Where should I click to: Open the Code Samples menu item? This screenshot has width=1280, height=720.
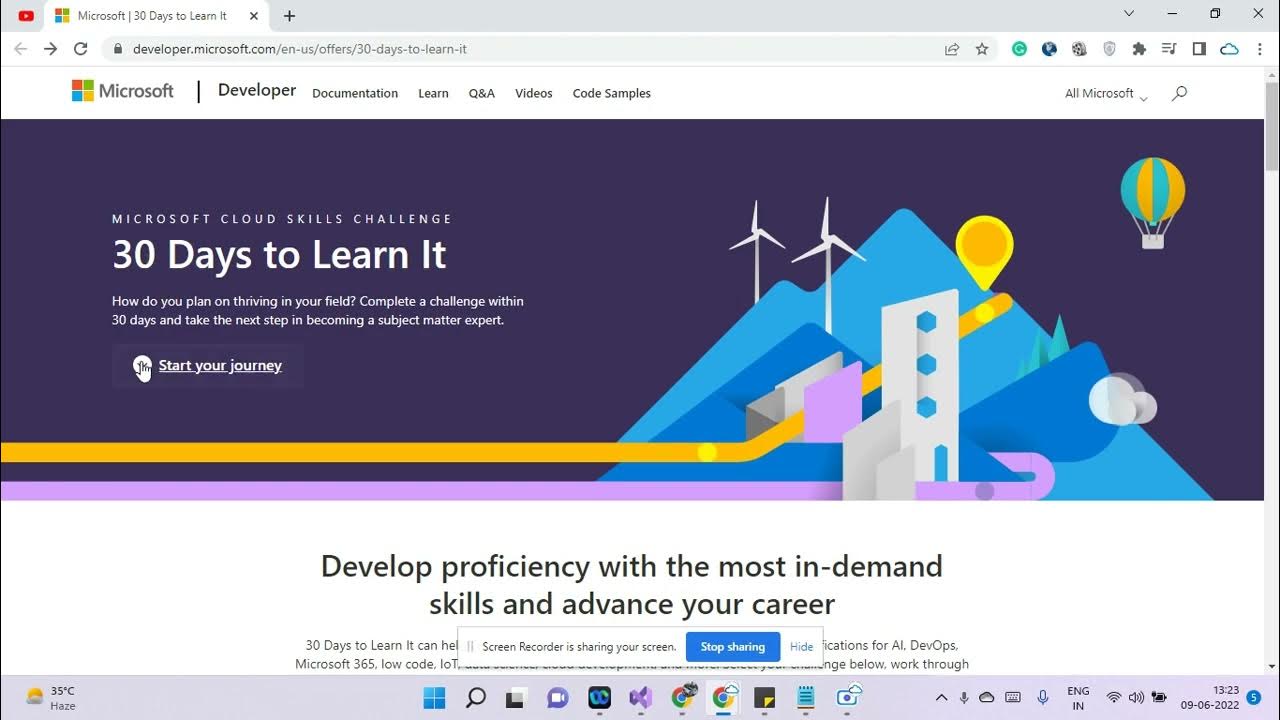(612, 93)
